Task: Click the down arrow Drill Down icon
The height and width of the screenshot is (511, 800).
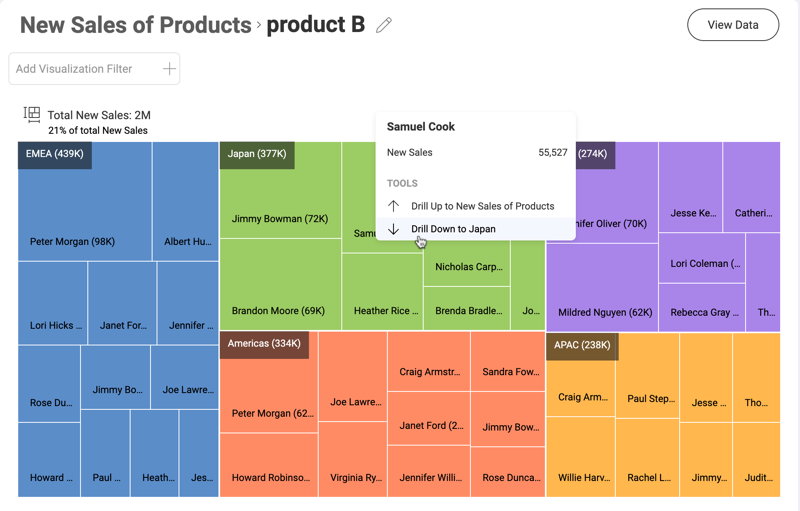Action: coord(394,229)
